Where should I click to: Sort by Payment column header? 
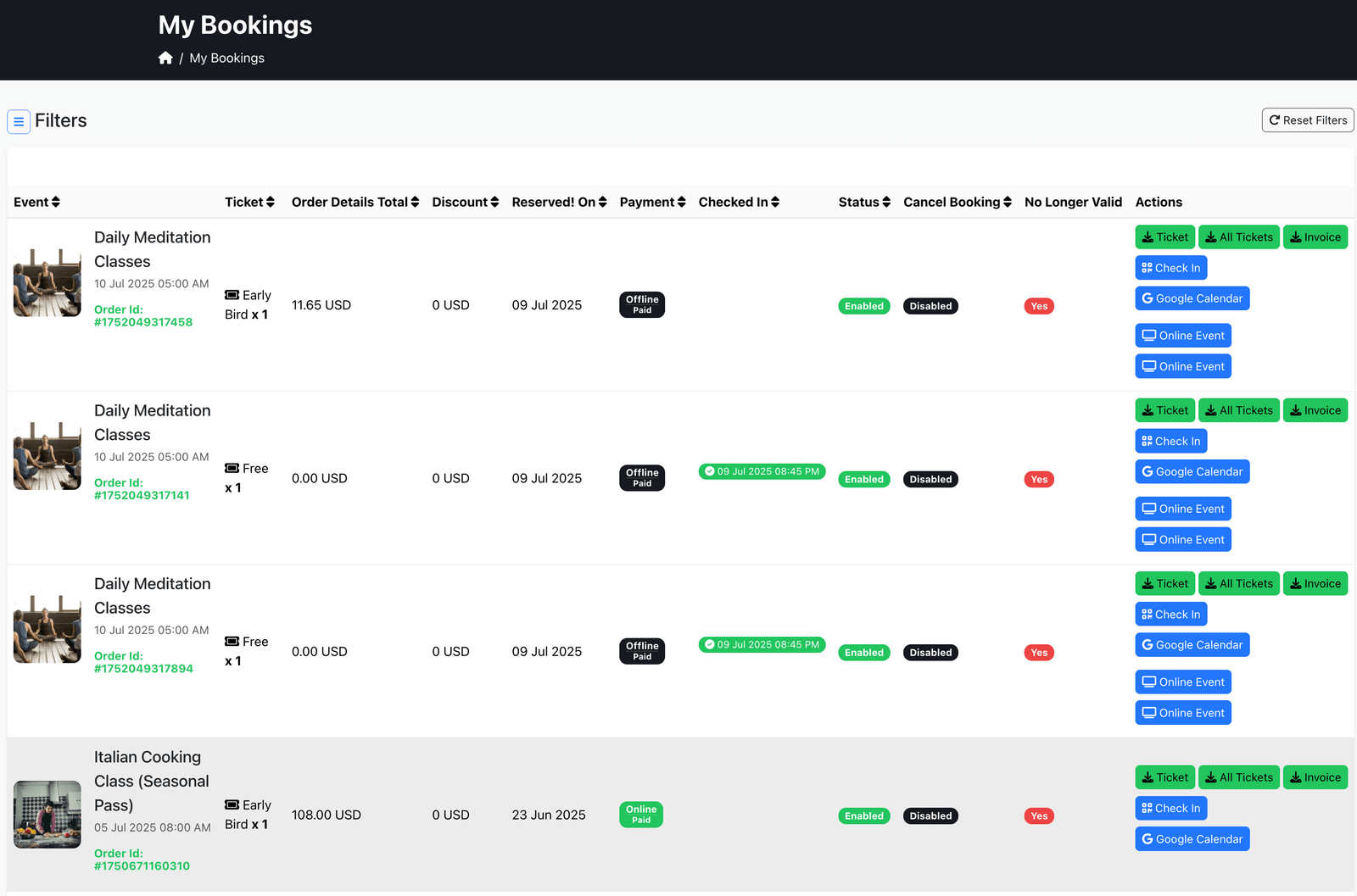(652, 202)
